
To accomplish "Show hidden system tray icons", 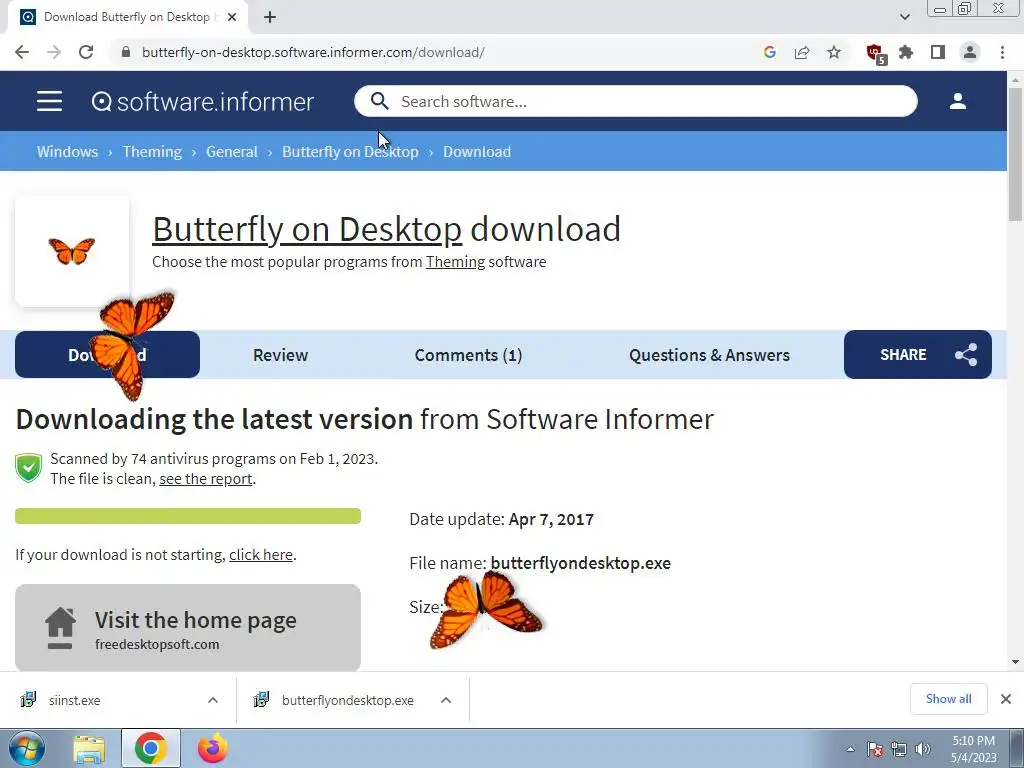I will pos(850,749).
